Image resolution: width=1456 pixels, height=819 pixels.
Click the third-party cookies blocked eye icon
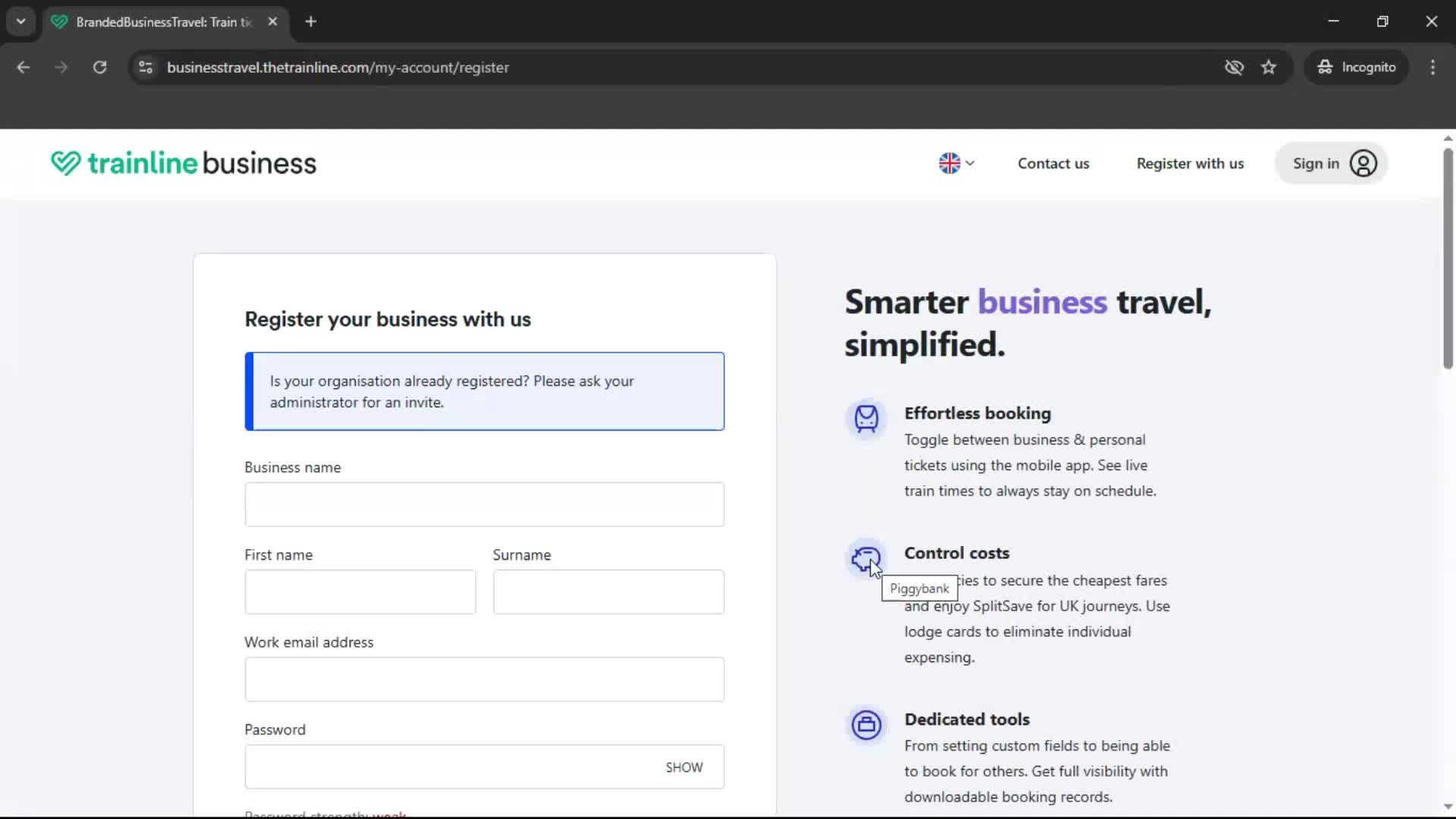tap(1234, 67)
